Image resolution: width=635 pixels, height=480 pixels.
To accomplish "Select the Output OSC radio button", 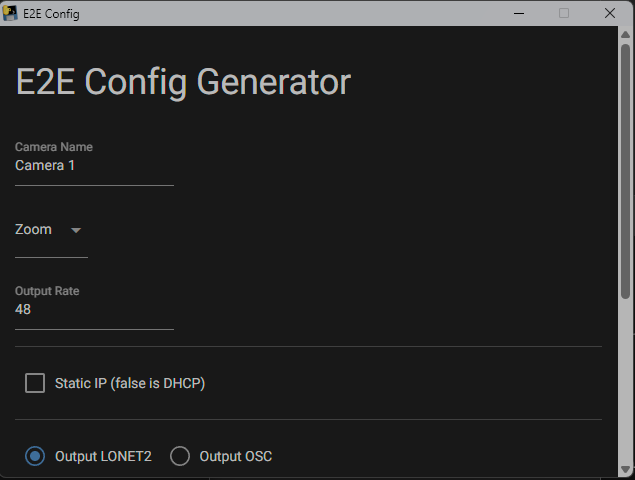I will (x=180, y=456).
